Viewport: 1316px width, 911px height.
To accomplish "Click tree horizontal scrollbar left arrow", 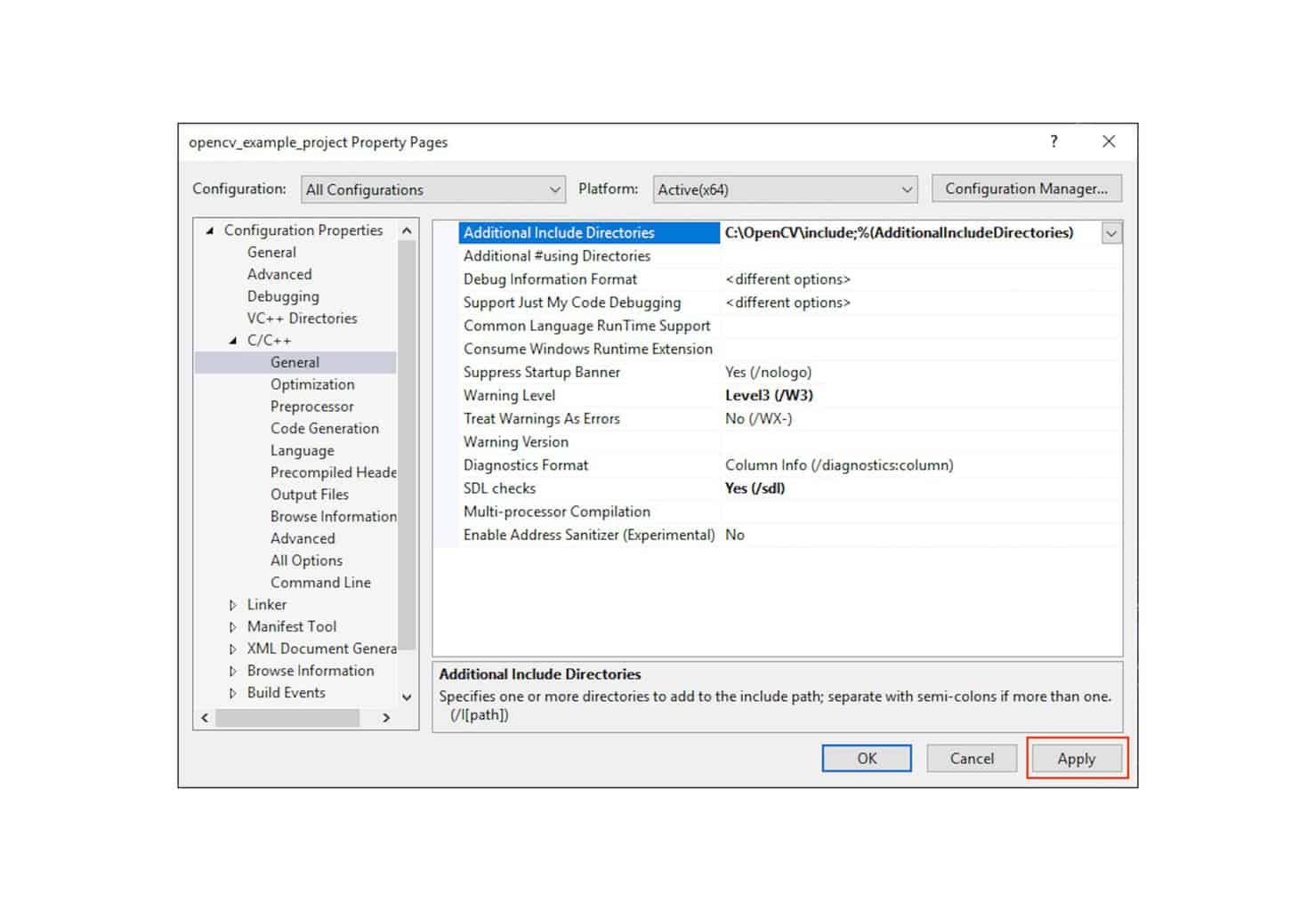I will pos(205,718).
